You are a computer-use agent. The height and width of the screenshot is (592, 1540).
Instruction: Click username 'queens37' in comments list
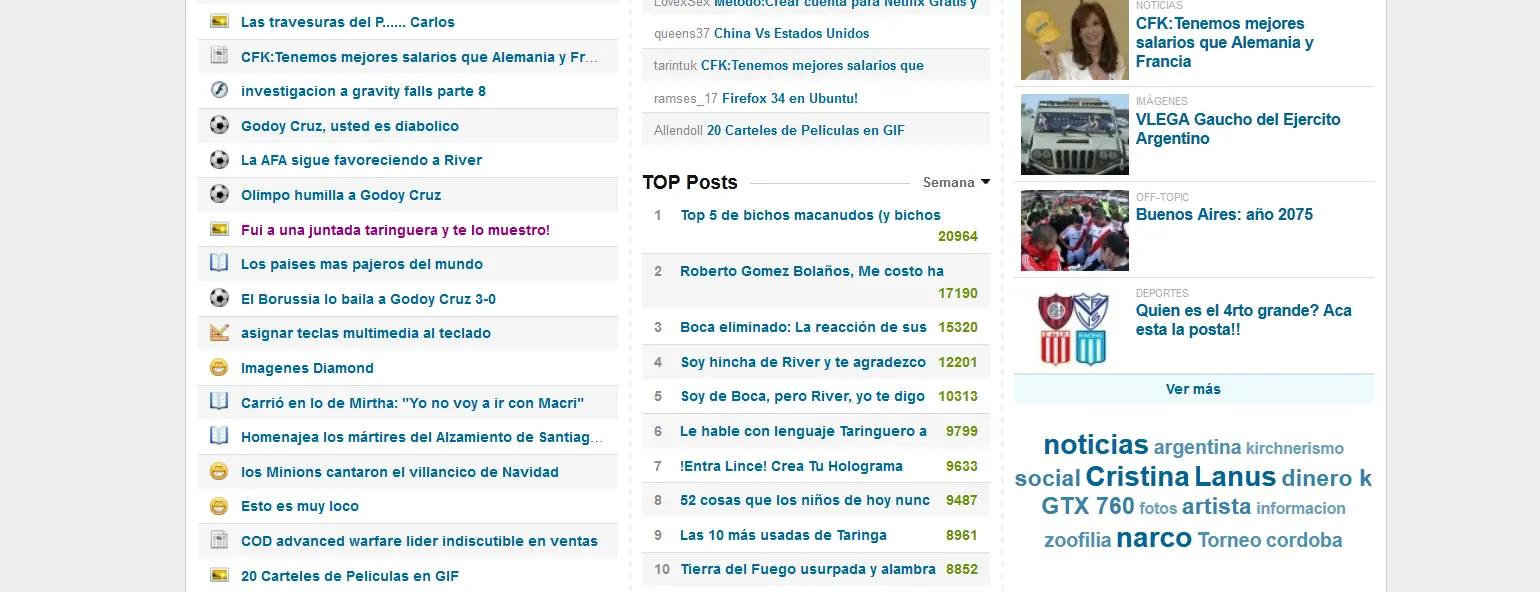point(682,33)
